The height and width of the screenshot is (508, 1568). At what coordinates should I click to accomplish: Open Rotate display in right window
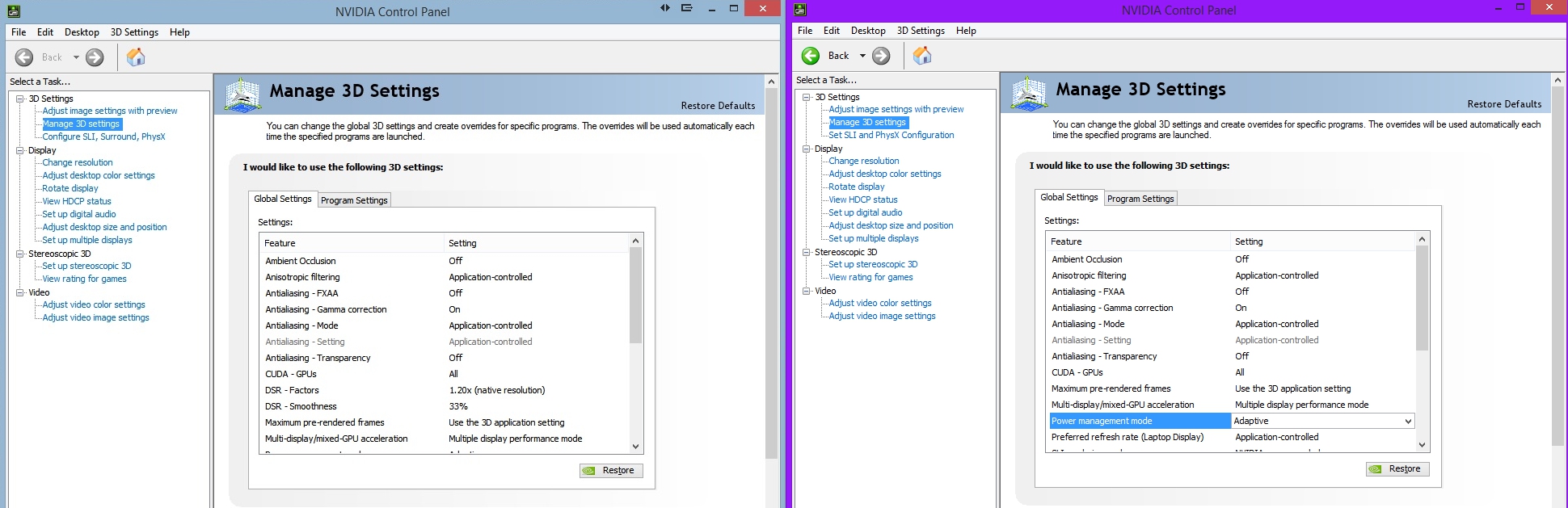pos(857,187)
